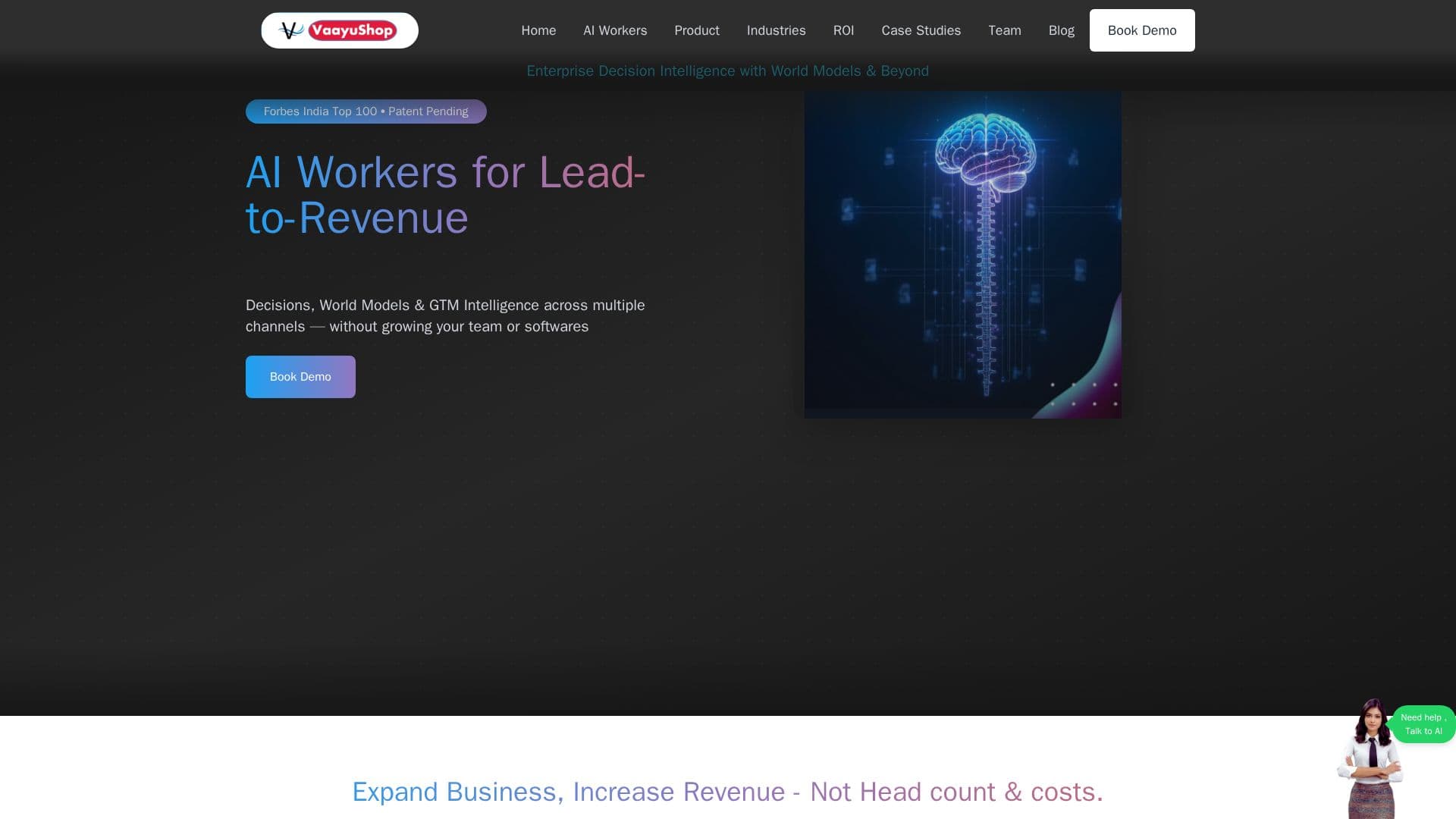Go to the Blog
Image resolution: width=1456 pixels, height=819 pixels.
(1061, 30)
